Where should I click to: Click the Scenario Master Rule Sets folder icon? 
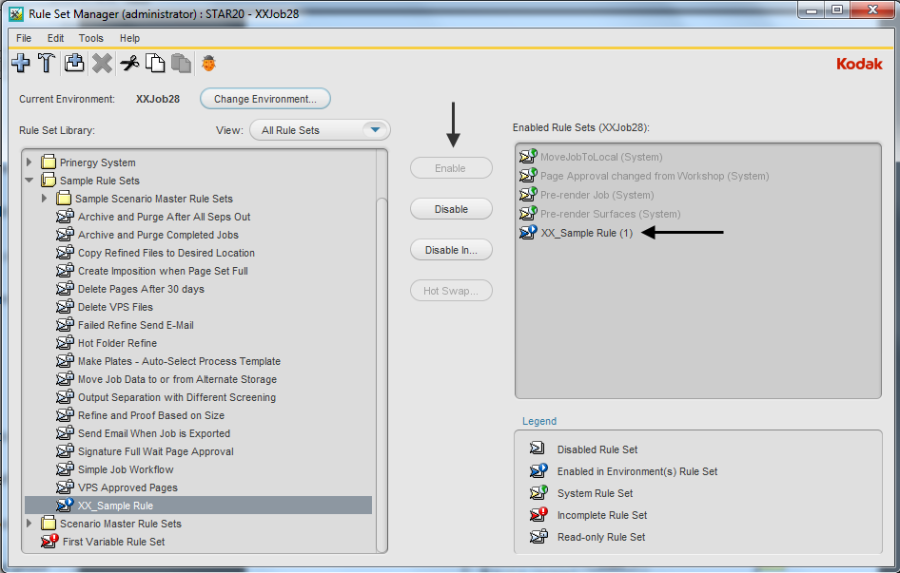pyautogui.click(x=48, y=523)
